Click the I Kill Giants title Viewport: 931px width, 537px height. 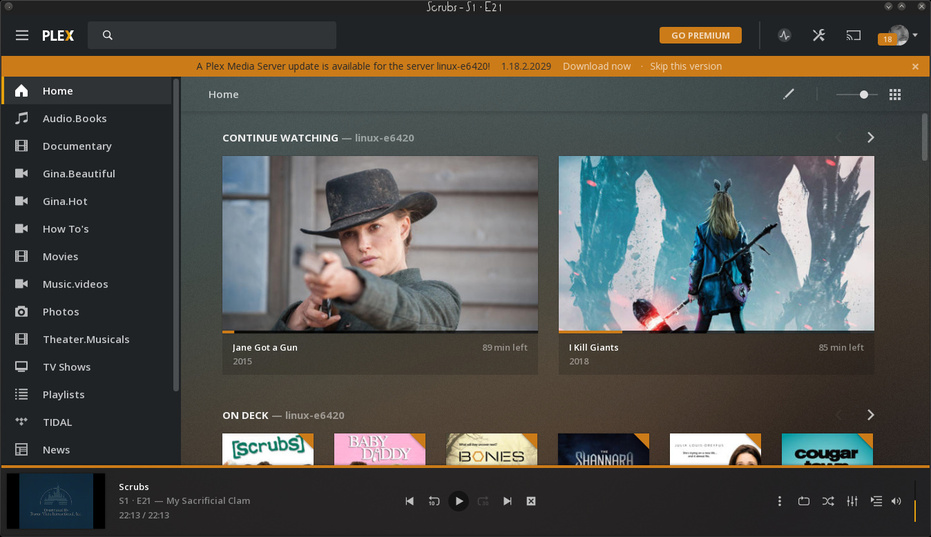point(594,348)
